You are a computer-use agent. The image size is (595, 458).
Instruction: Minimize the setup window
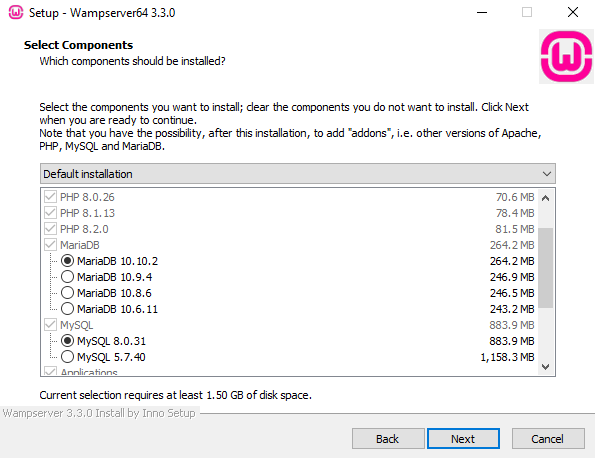(x=482, y=13)
